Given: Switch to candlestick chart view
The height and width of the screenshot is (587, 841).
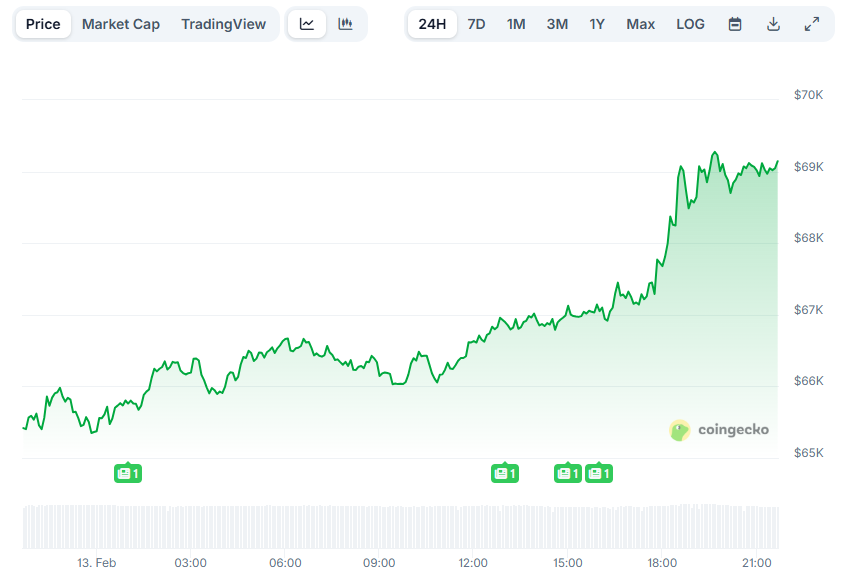Looking at the screenshot, I should pyautogui.click(x=347, y=23).
